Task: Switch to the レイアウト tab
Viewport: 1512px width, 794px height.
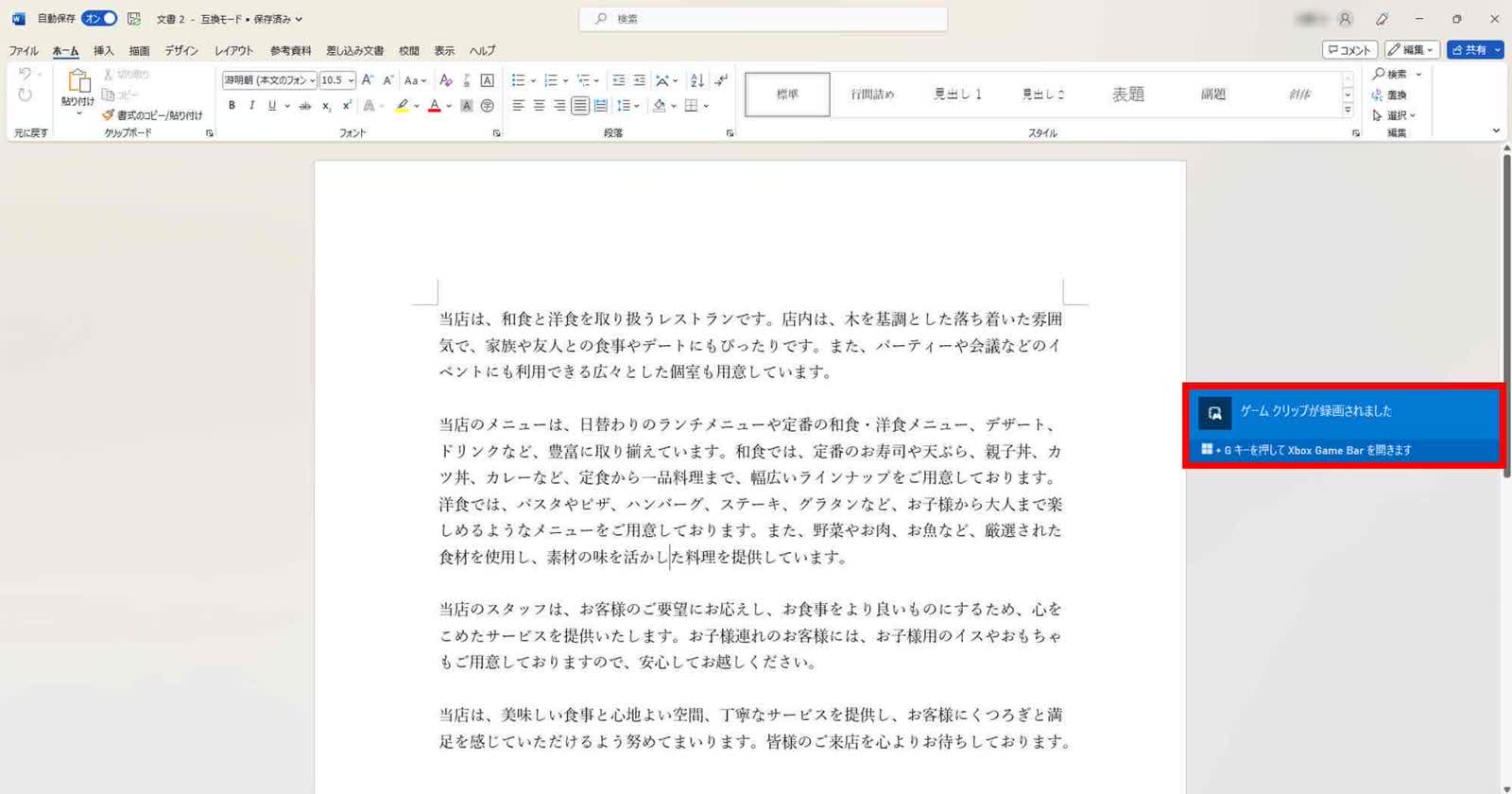Action: (x=233, y=50)
